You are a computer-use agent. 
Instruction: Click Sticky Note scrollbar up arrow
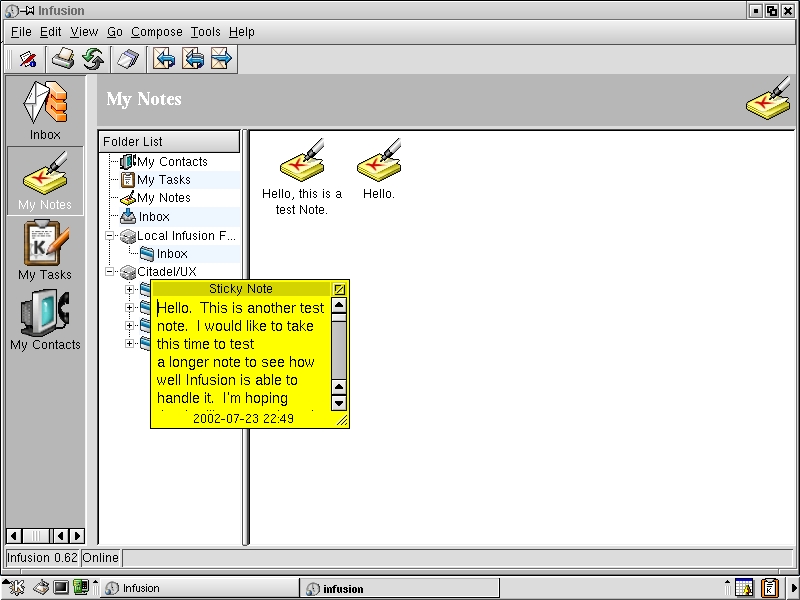(x=339, y=305)
